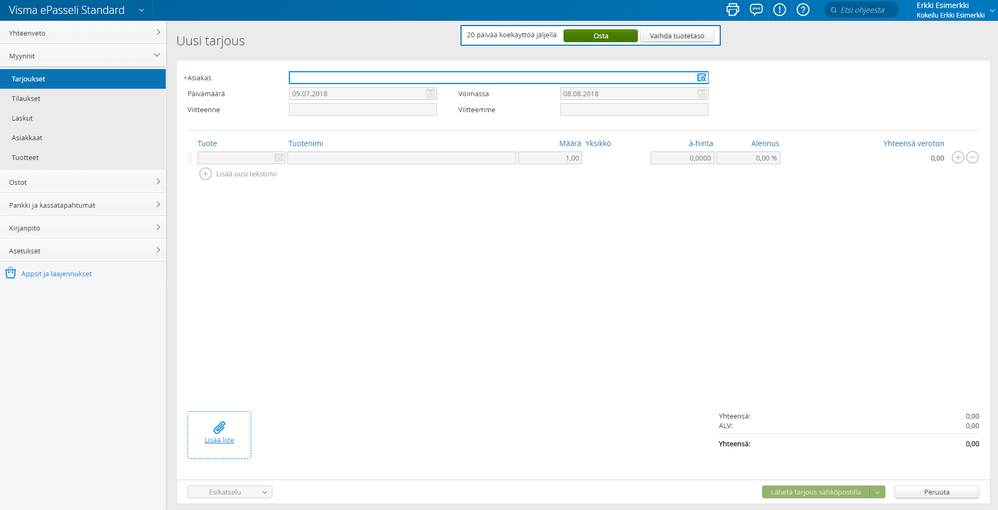The image size is (998, 510).
Task: Expand the Ostot sidebar section
Action: tap(83, 182)
